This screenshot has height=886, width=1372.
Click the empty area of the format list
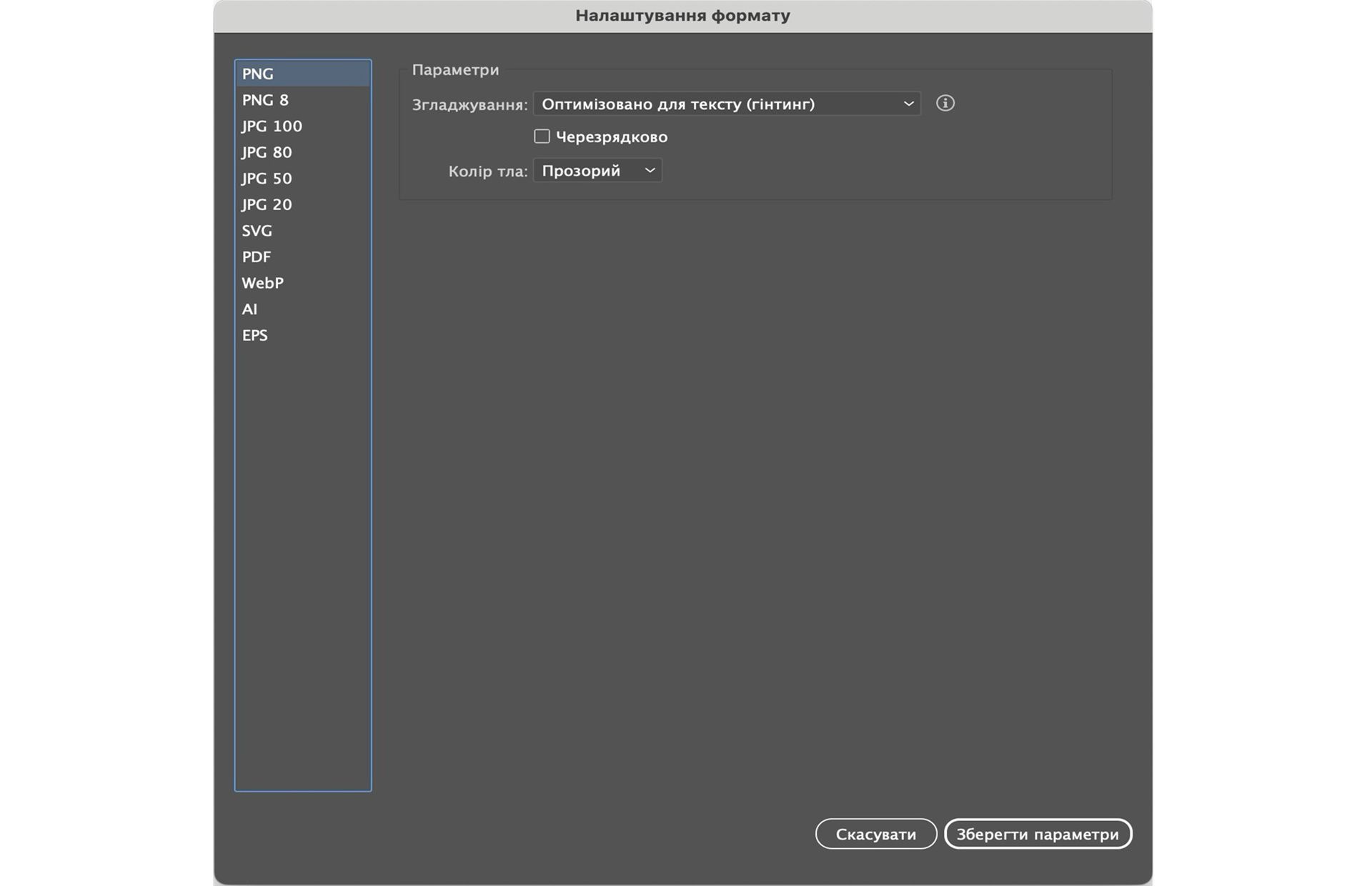coord(302,572)
